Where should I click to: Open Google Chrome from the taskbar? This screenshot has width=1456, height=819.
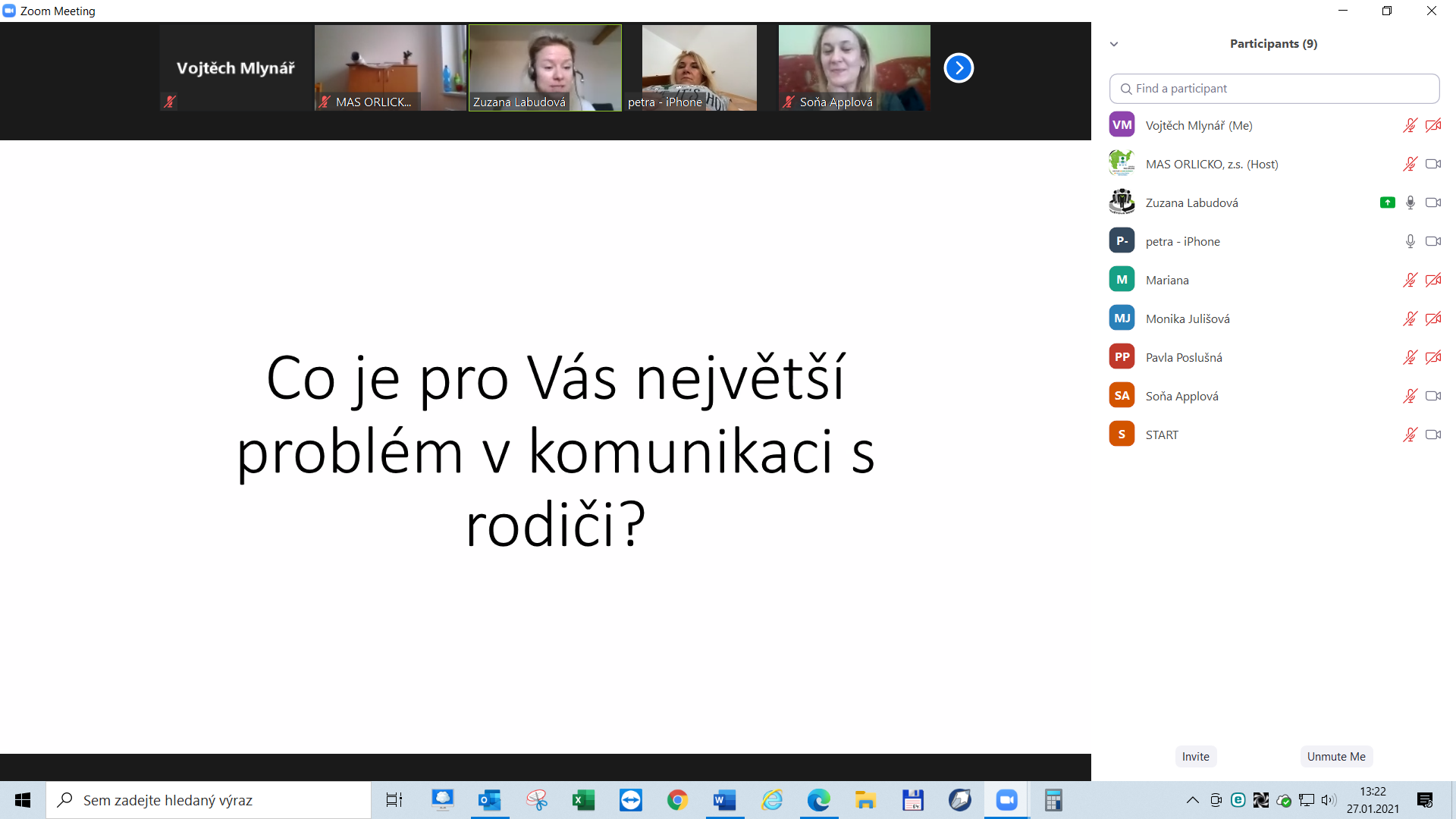678,800
